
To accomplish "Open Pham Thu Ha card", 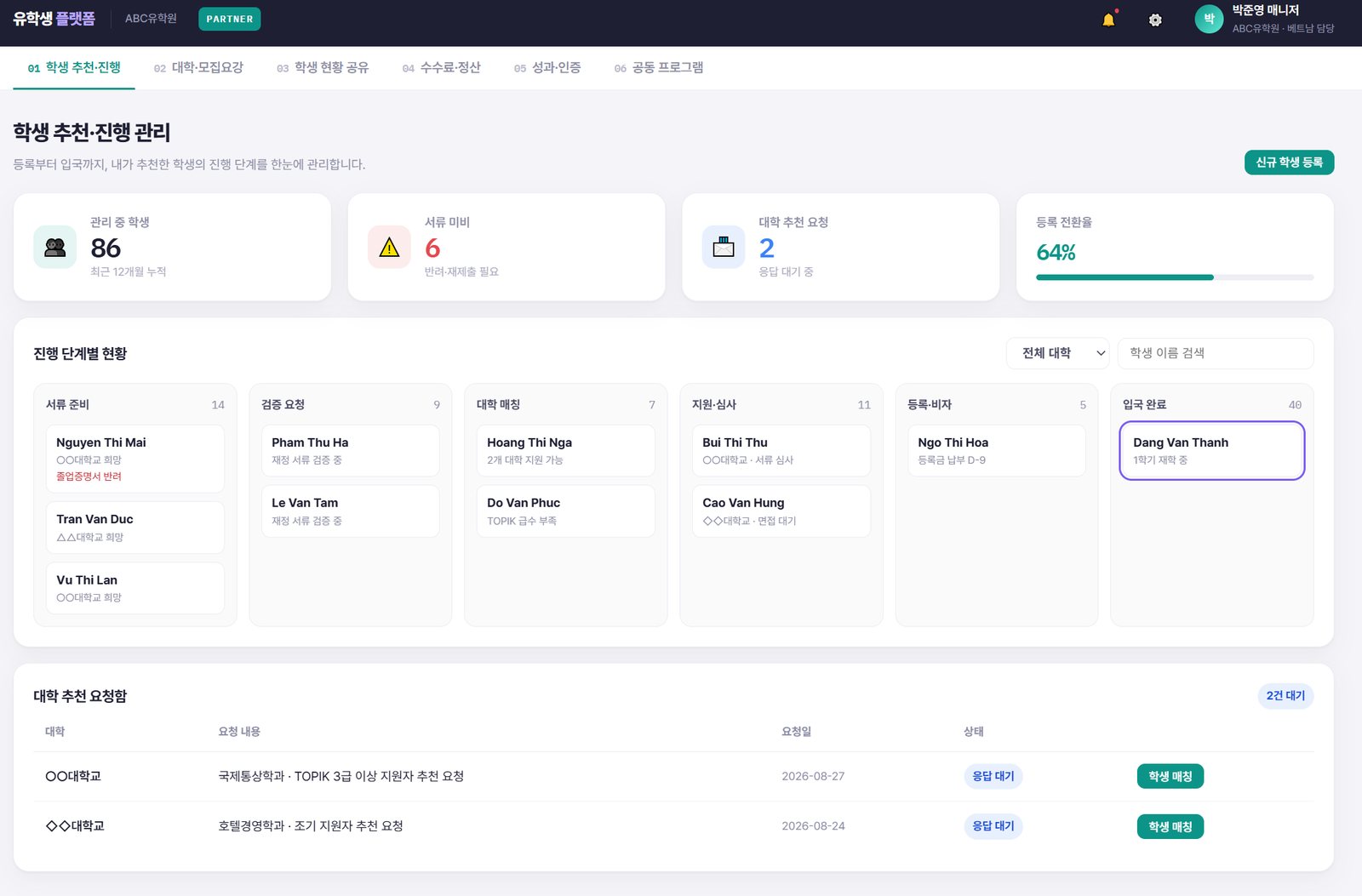I will [350, 451].
